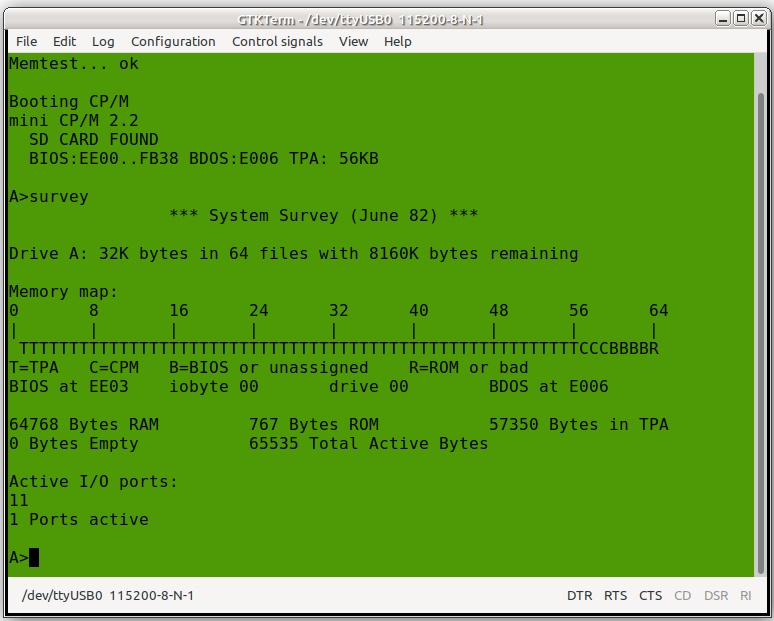This screenshot has height=621, width=774.
Task: Click the 'BIOS:EE00..FB38' text
Action: [x=104, y=158]
